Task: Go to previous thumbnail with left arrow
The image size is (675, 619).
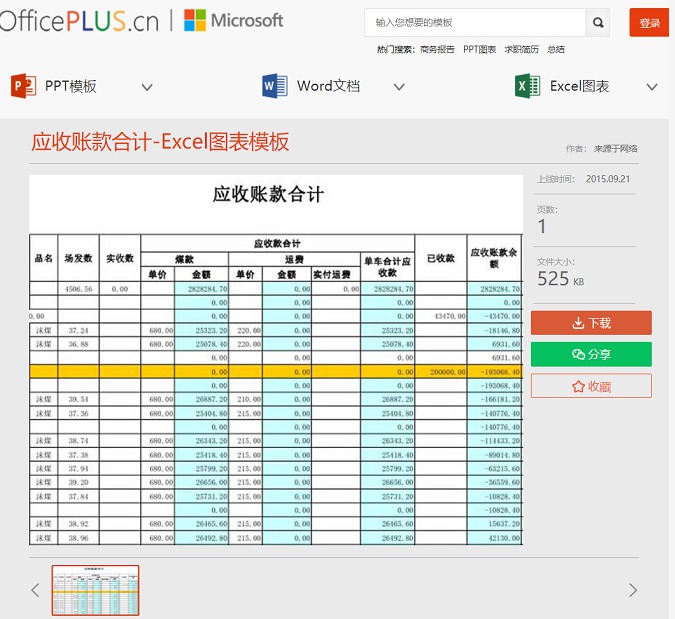Action: tap(35, 590)
